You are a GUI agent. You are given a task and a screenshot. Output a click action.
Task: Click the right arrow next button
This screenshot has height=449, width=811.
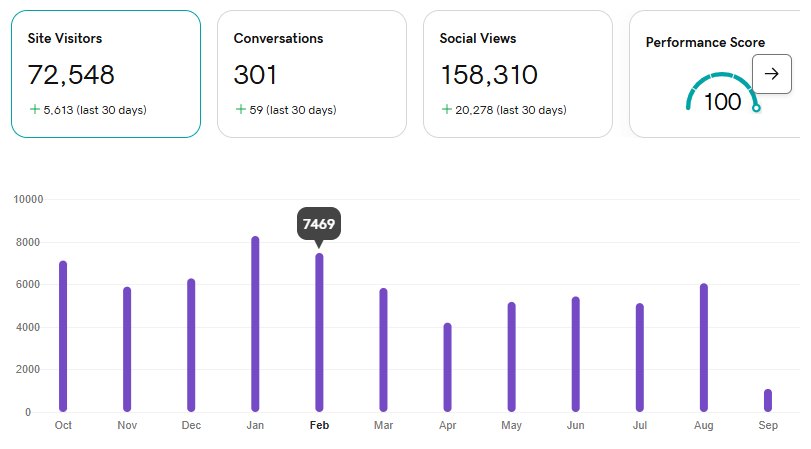(x=771, y=74)
